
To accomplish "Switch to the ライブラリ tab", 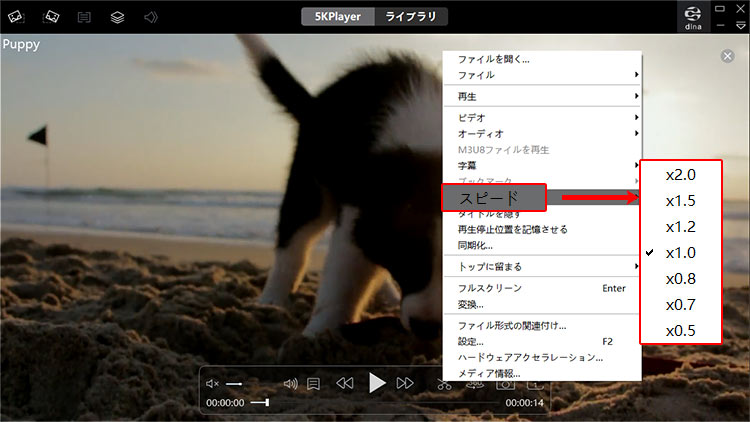I will tap(411, 17).
